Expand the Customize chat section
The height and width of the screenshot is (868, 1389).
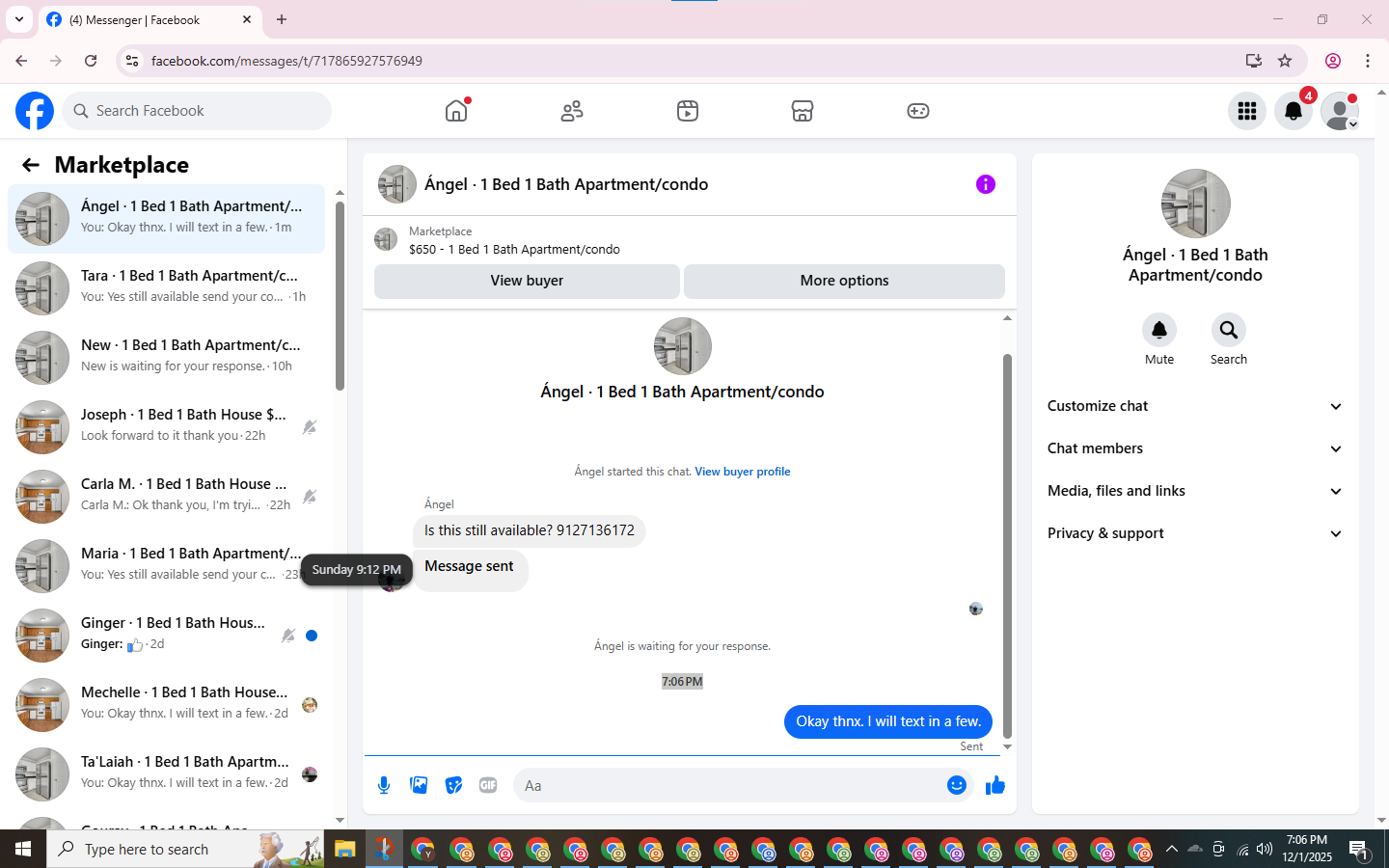1195,406
